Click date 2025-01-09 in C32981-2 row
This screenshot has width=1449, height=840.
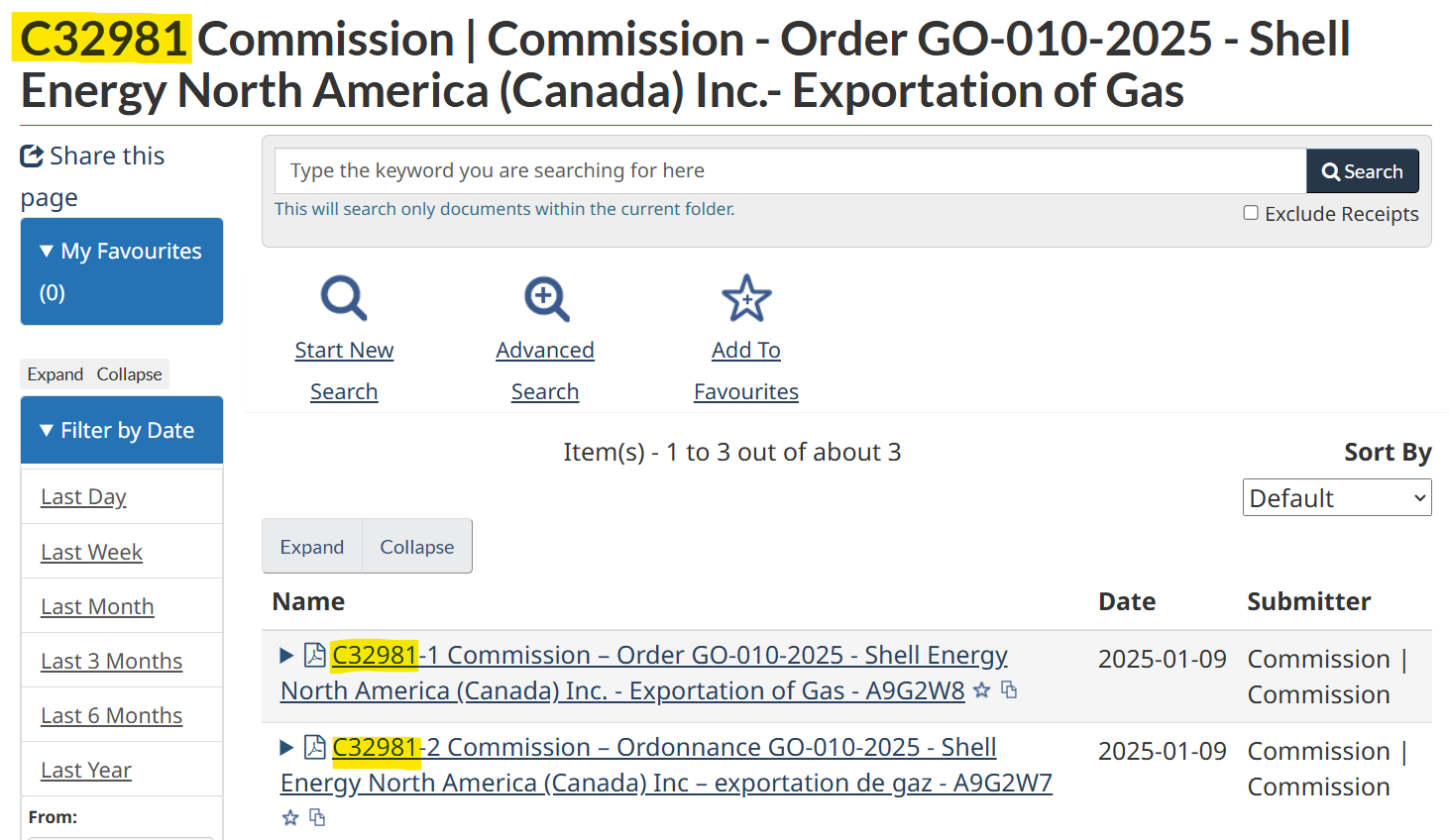[1163, 751]
